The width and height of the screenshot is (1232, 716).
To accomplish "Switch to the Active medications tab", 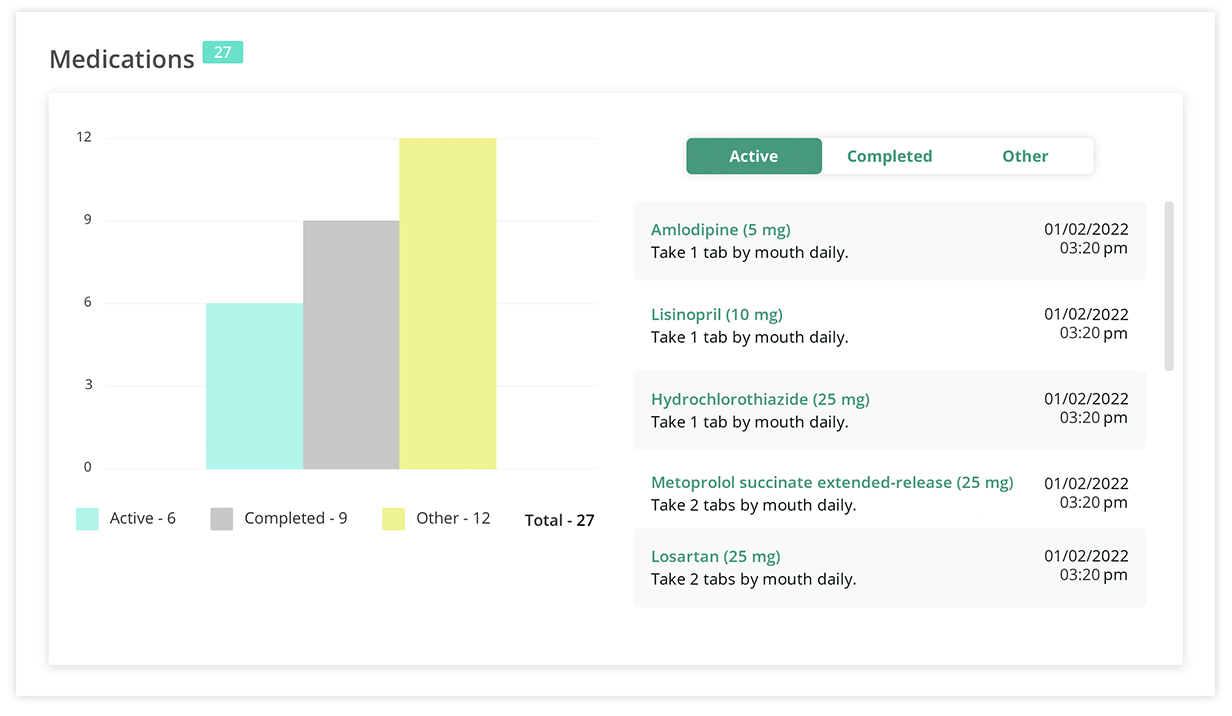I will coord(753,156).
